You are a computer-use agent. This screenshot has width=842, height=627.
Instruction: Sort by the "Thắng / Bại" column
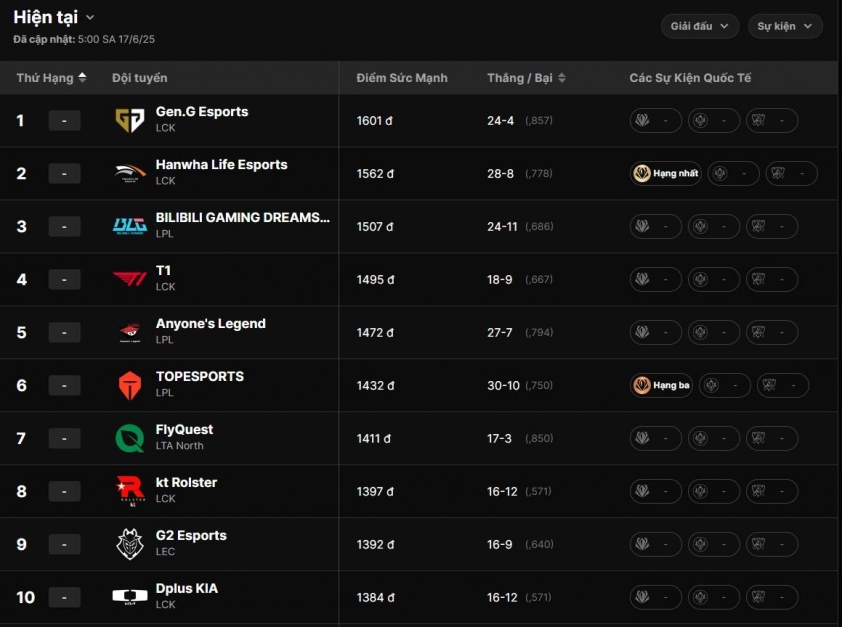coord(526,78)
